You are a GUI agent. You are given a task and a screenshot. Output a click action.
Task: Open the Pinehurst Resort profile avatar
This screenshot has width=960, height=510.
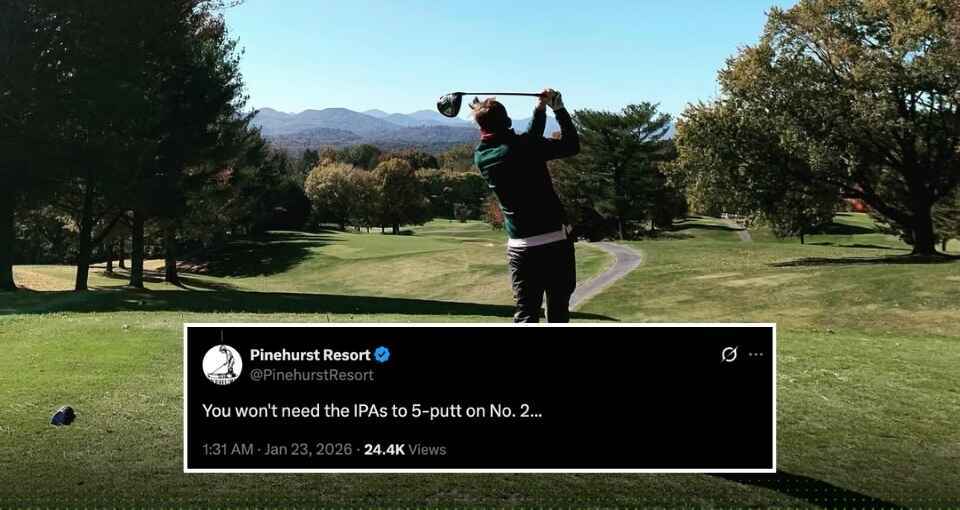[222, 364]
